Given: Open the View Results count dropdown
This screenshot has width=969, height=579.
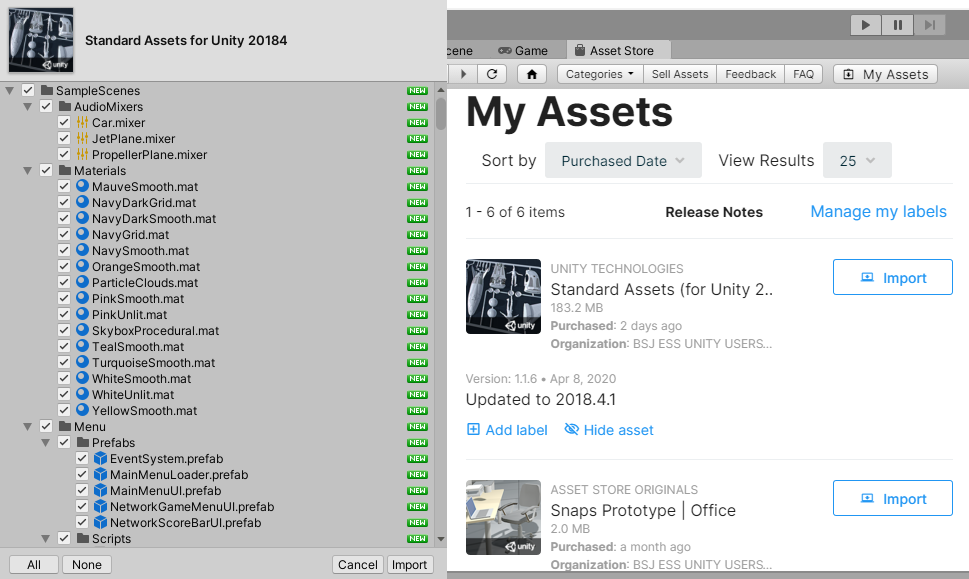Looking at the screenshot, I should [857, 161].
